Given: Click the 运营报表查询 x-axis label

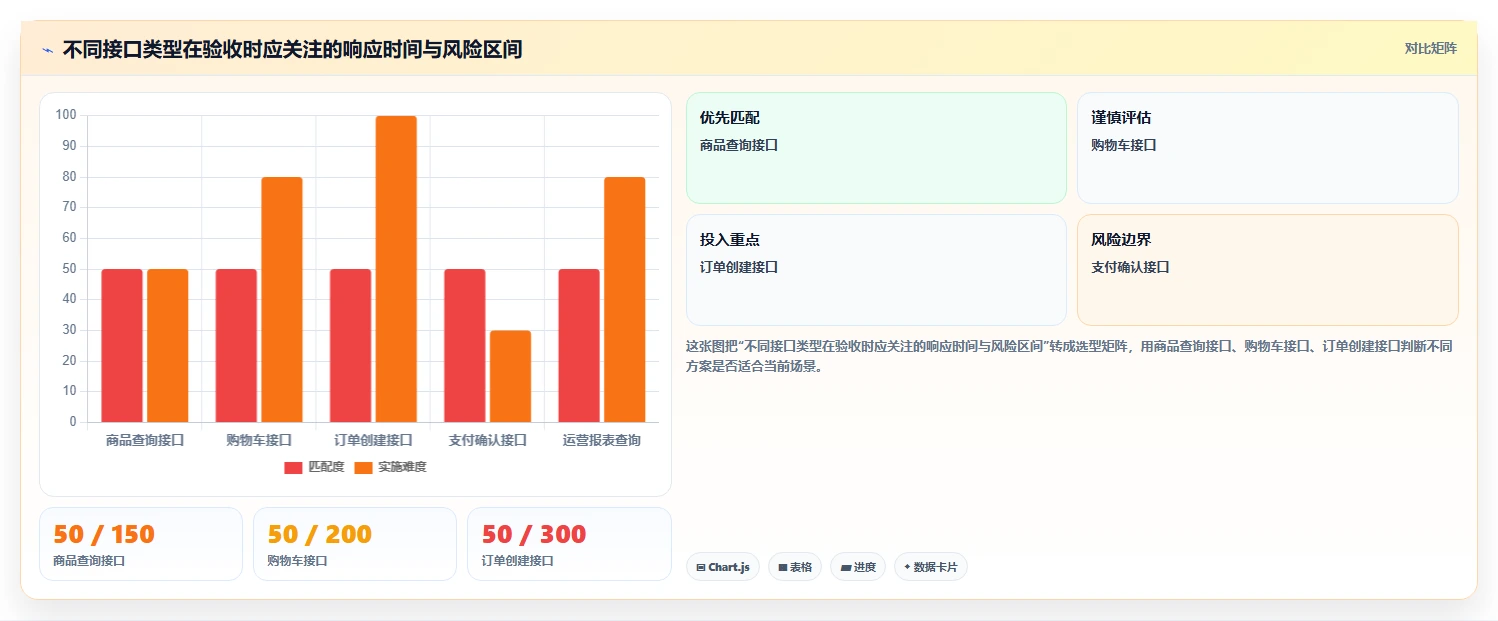Looking at the screenshot, I should coord(602,440).
